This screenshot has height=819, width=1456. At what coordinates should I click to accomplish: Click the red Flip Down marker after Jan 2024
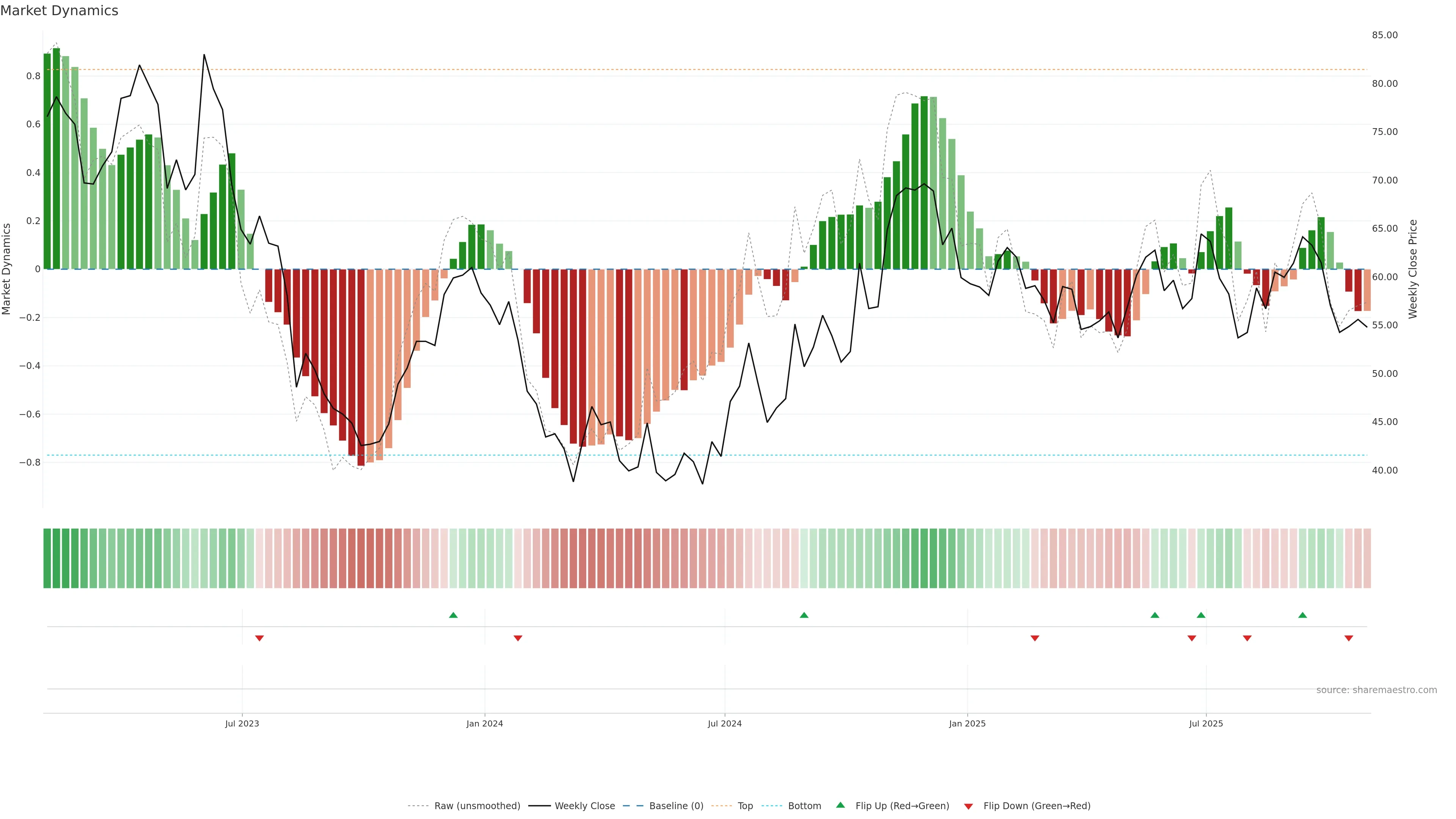pyautogui.click(x=518, y=638)
